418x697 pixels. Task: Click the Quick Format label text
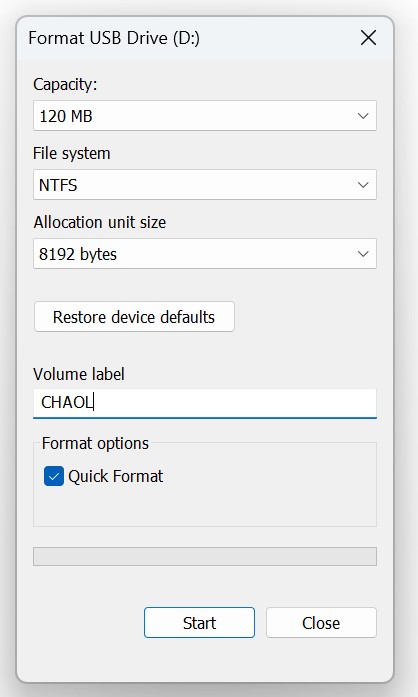click(x=116, y=477)
